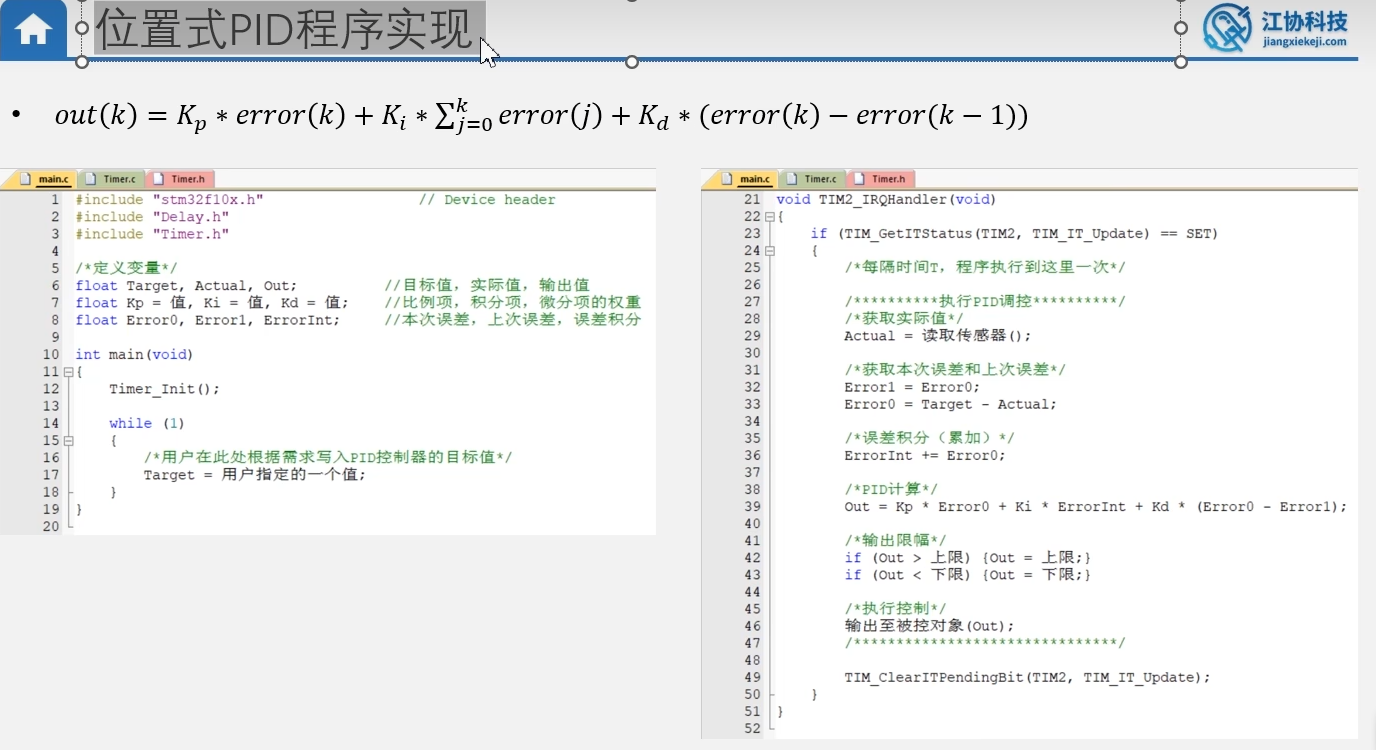Click Out = Kp * Error0 calculation line
This screenshot has height=750, width=1376.
tap(1095, 507)
